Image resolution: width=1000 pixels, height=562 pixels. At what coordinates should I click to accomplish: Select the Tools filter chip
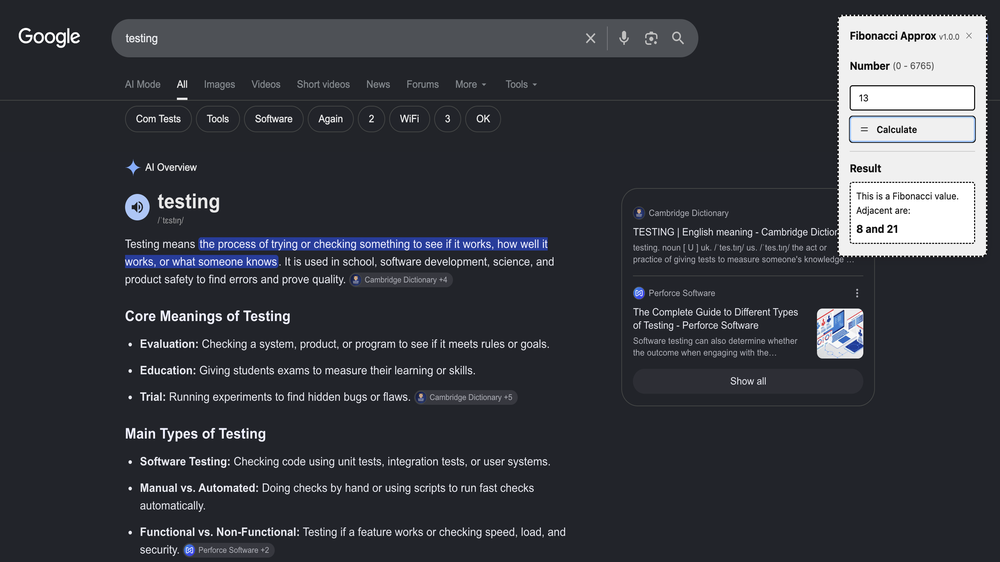[x=217, y=119]
